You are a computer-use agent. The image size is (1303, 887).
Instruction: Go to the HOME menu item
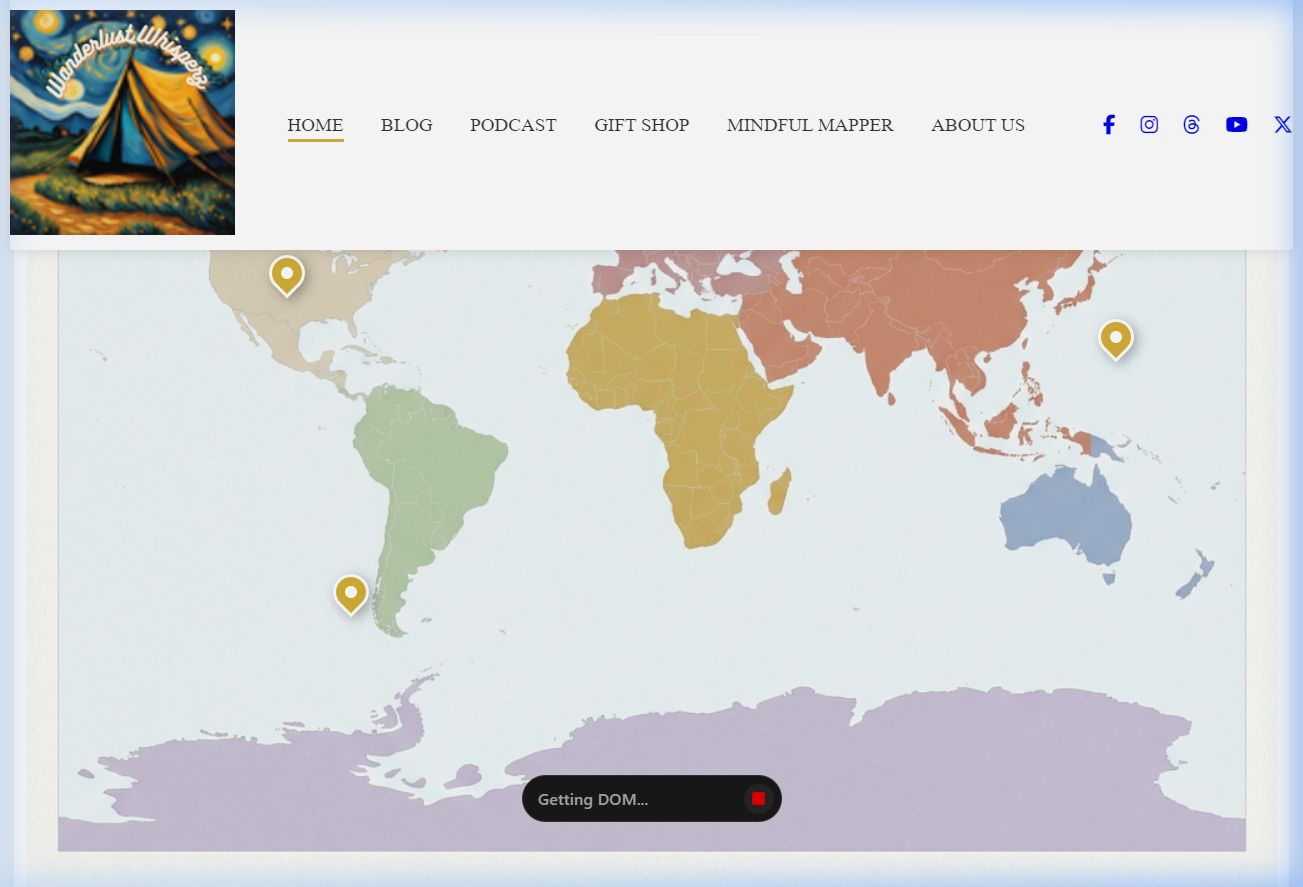point(315,125)
